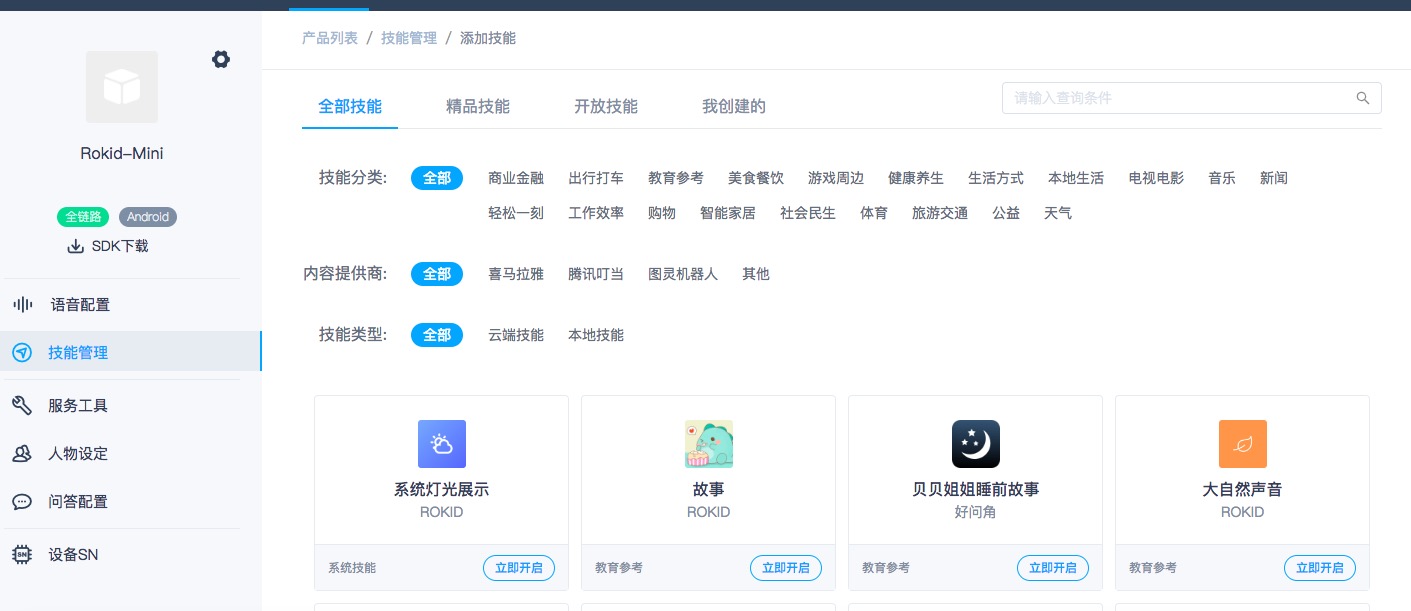
Task: Filter by provider 腾讯叮当
Action: pos(596,273)
